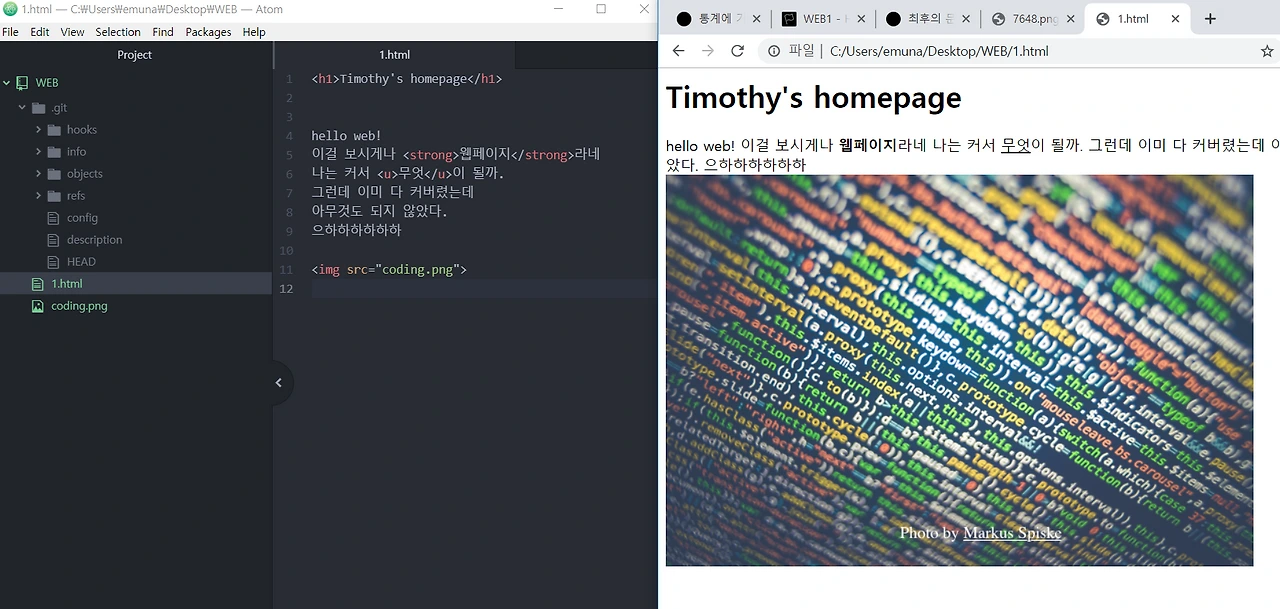Minimize the Atom window

click(x=557, y=9)
